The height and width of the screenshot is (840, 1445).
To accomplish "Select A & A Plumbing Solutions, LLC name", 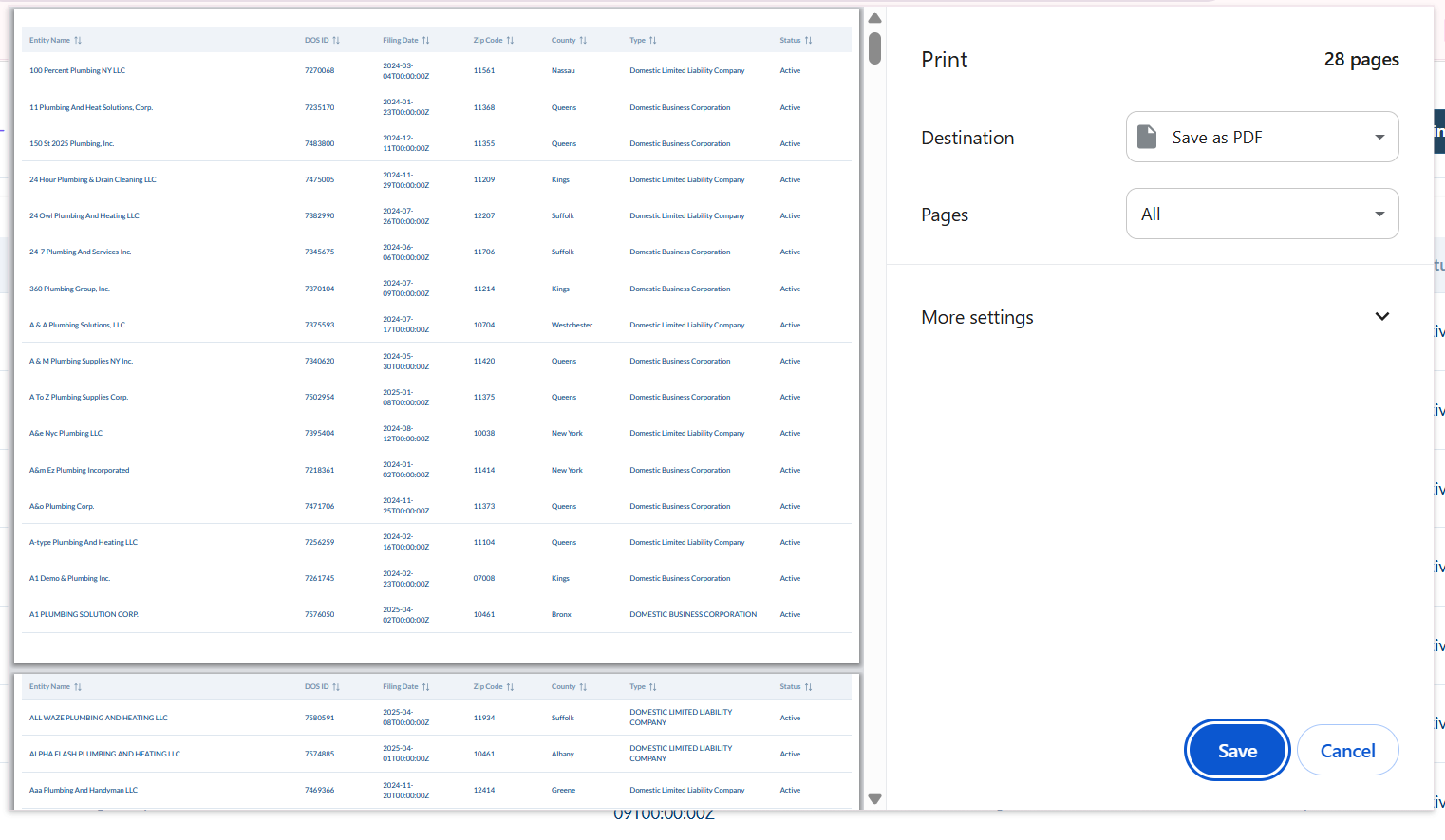I will pyautogui.click(x=77, y=325).
